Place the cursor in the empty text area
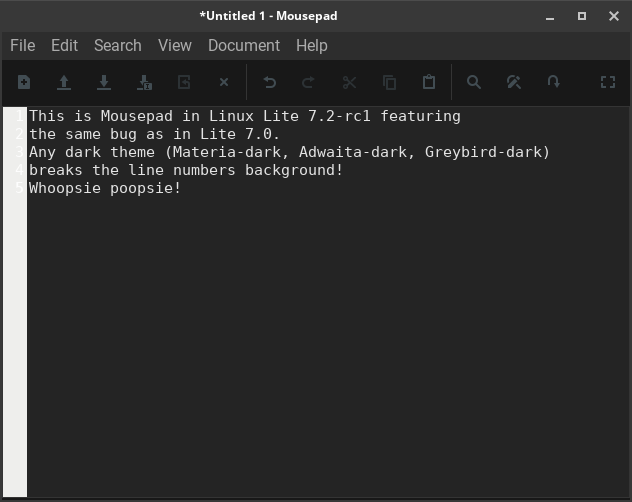Screen dimensions: 632x502 pos(320,350)
